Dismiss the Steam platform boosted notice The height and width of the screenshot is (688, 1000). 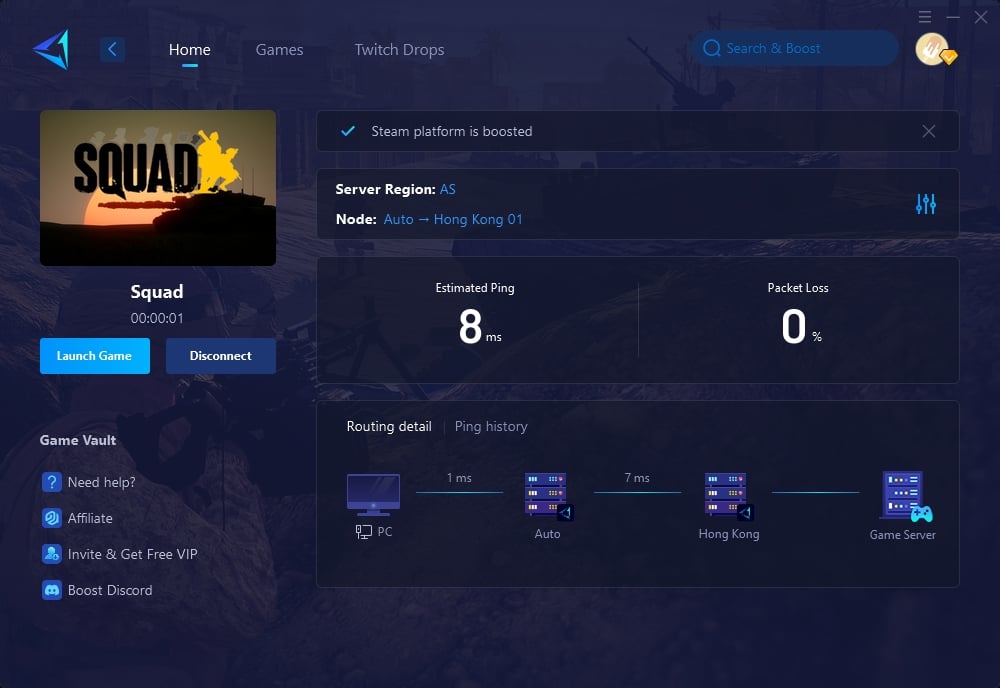coord(929,131)
